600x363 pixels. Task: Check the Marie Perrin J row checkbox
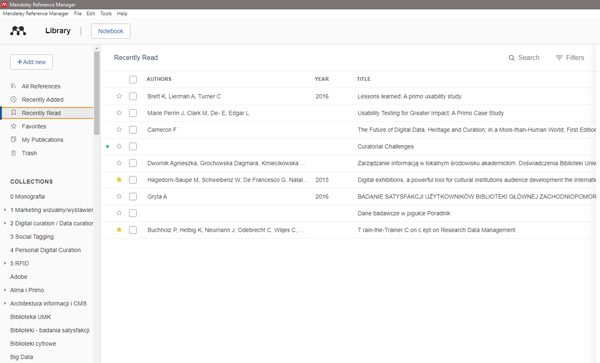point(133,113)
